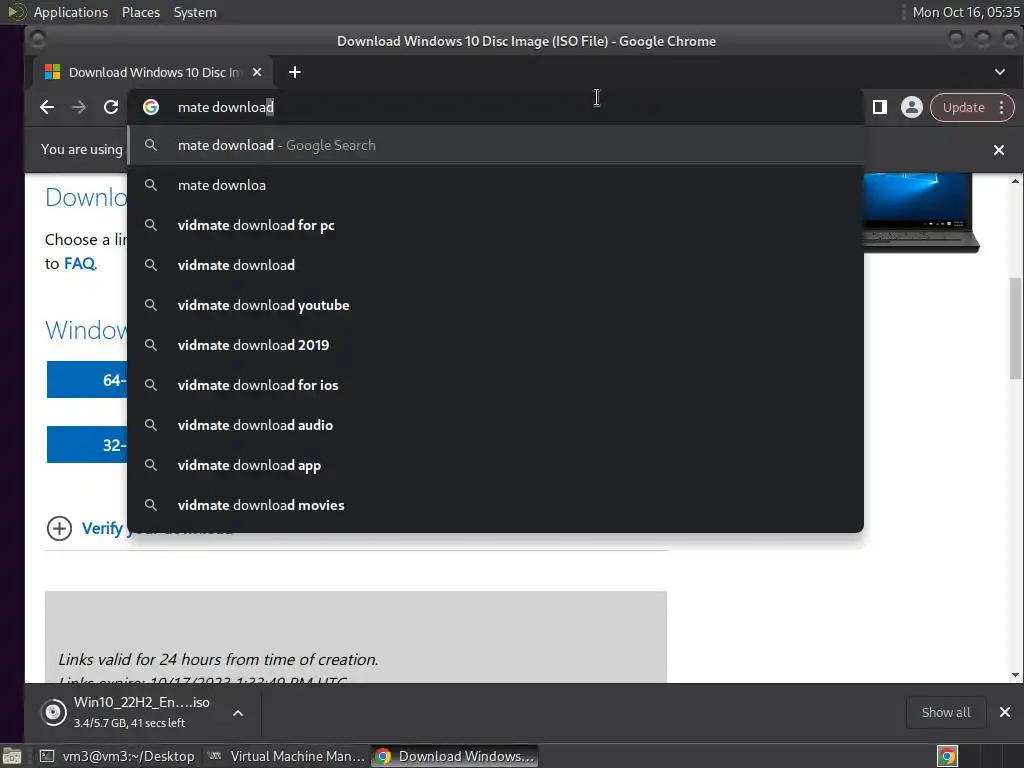Dismiss the infobar with its X
This screenshot has width=1024, height=768.
(x=999, y=150)
